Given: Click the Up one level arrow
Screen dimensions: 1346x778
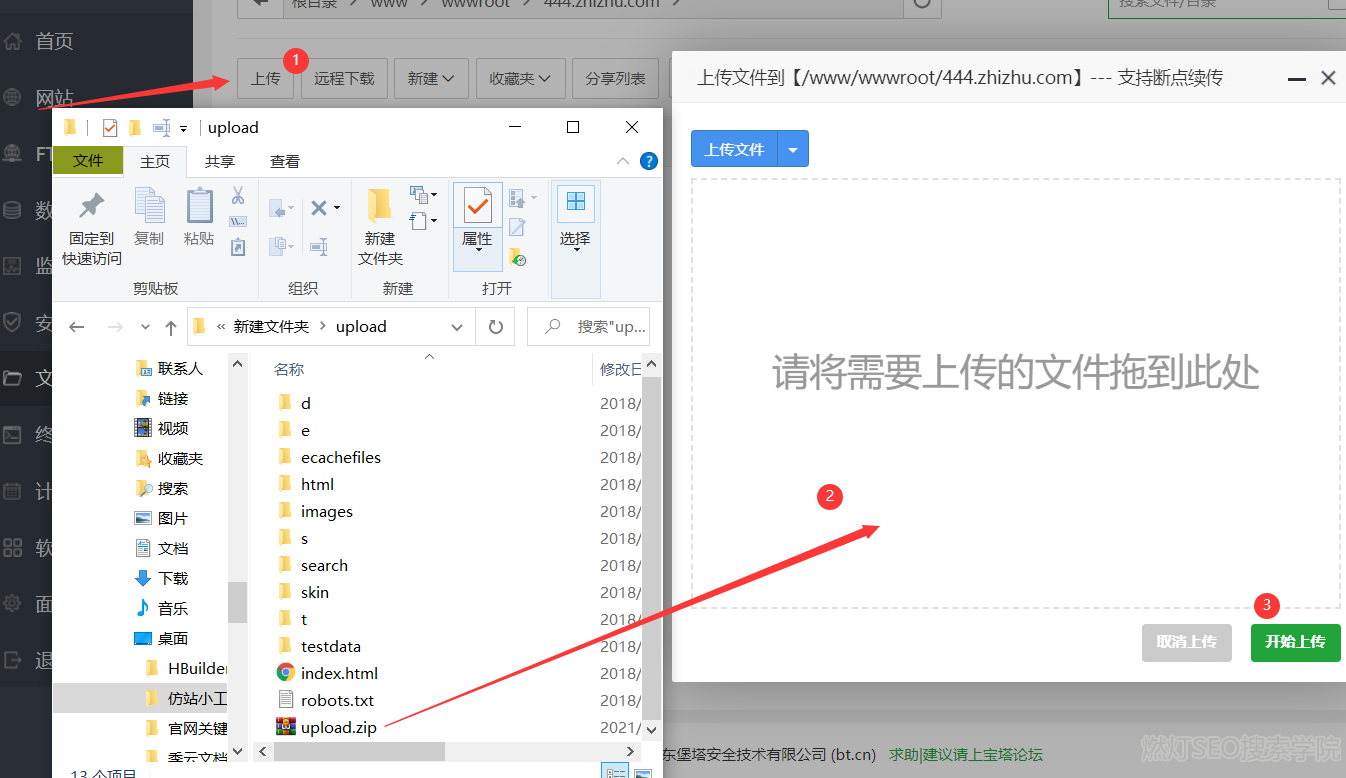Looking at the screenshot, I should (170, 327).
